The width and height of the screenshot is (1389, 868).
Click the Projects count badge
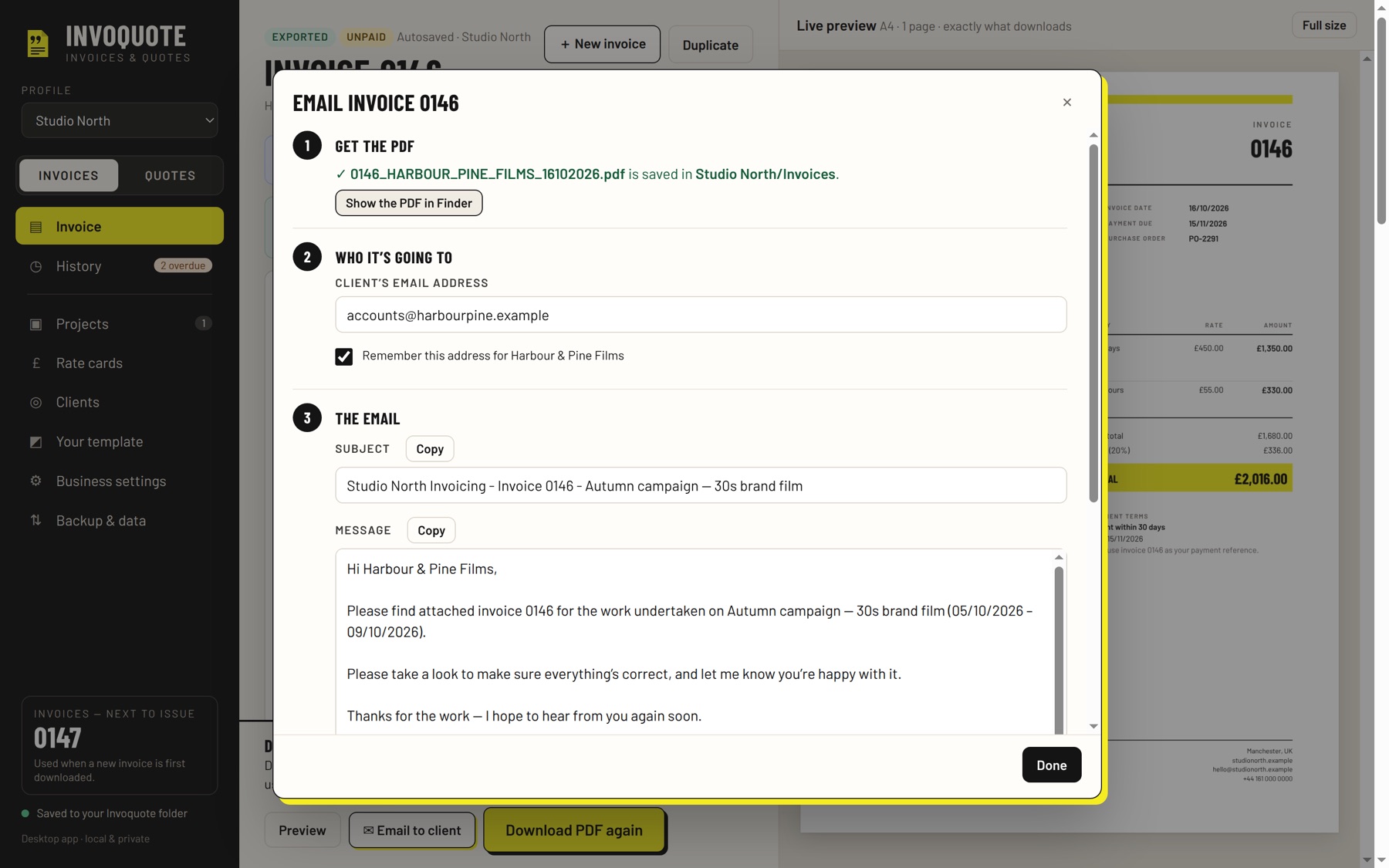[x=203, y=323]
